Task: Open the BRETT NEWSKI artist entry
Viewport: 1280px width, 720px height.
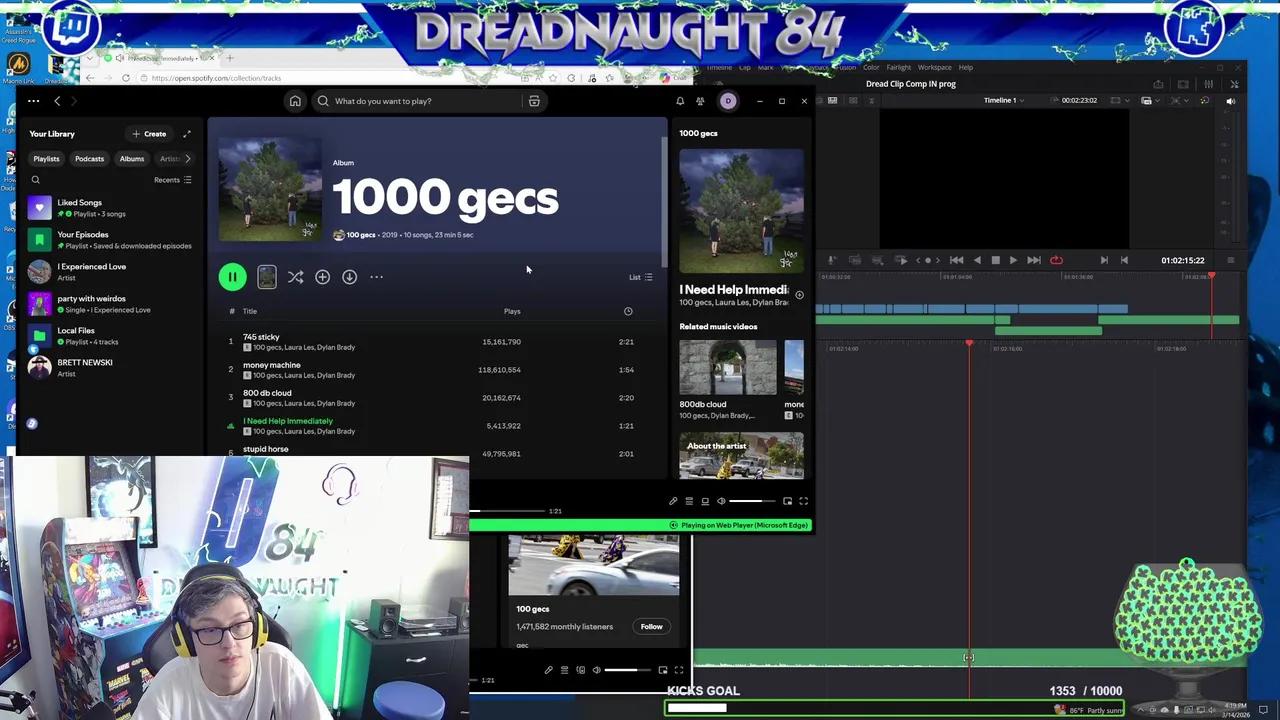Action: [112, 368]
